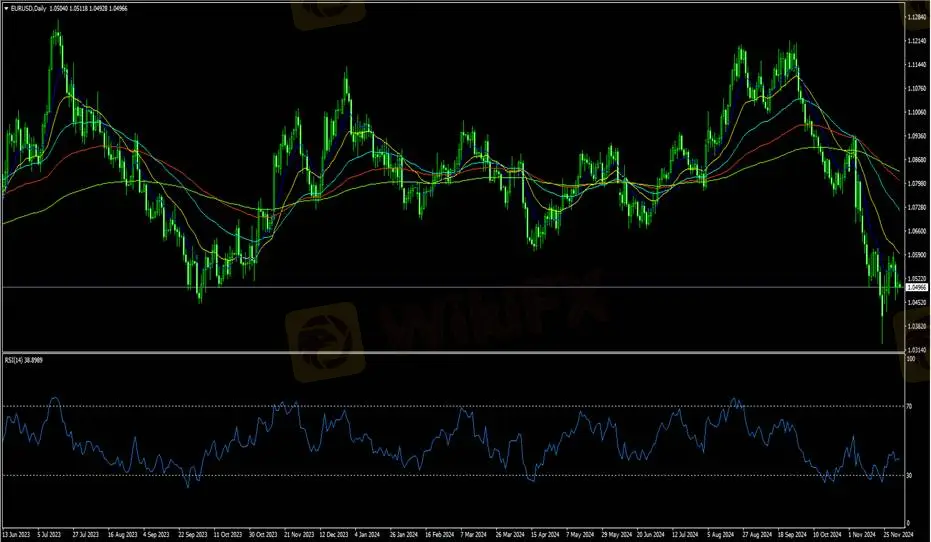Click the 1.03140 price axis label
931x542 pixels.
916,349
